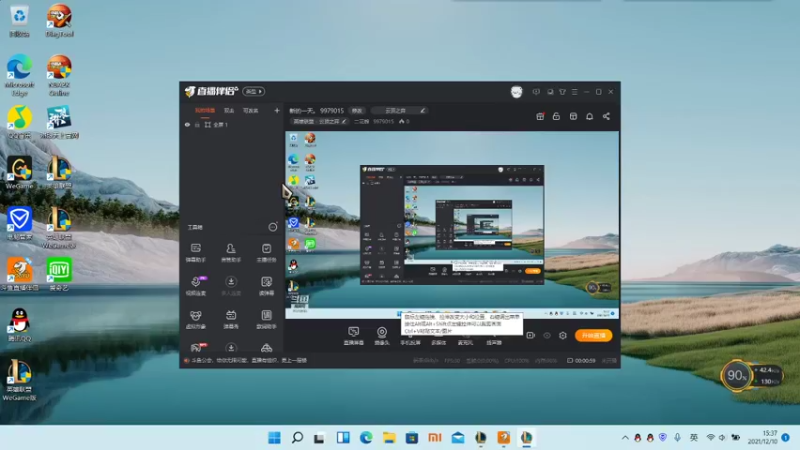Add a new scene with the plus icon
This screenshot has width=800, height=450.
(x=277, y=110)
